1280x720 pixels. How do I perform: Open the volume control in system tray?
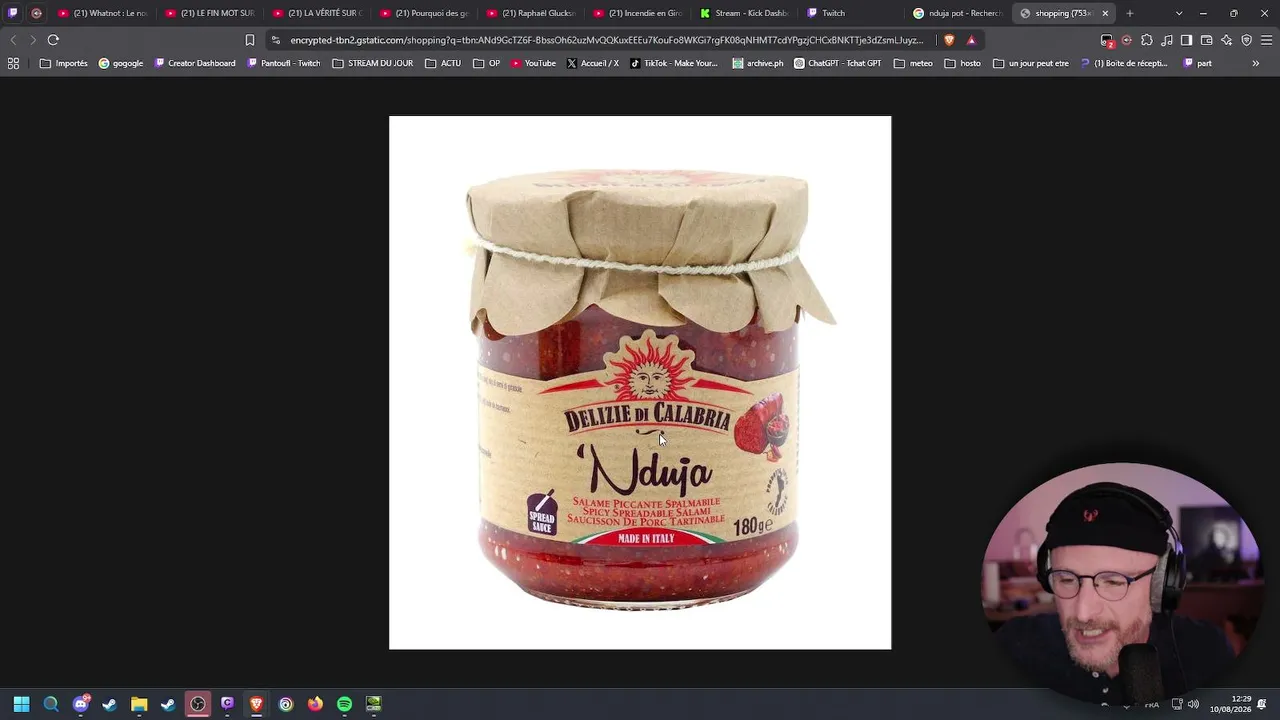coord(1193,704)
